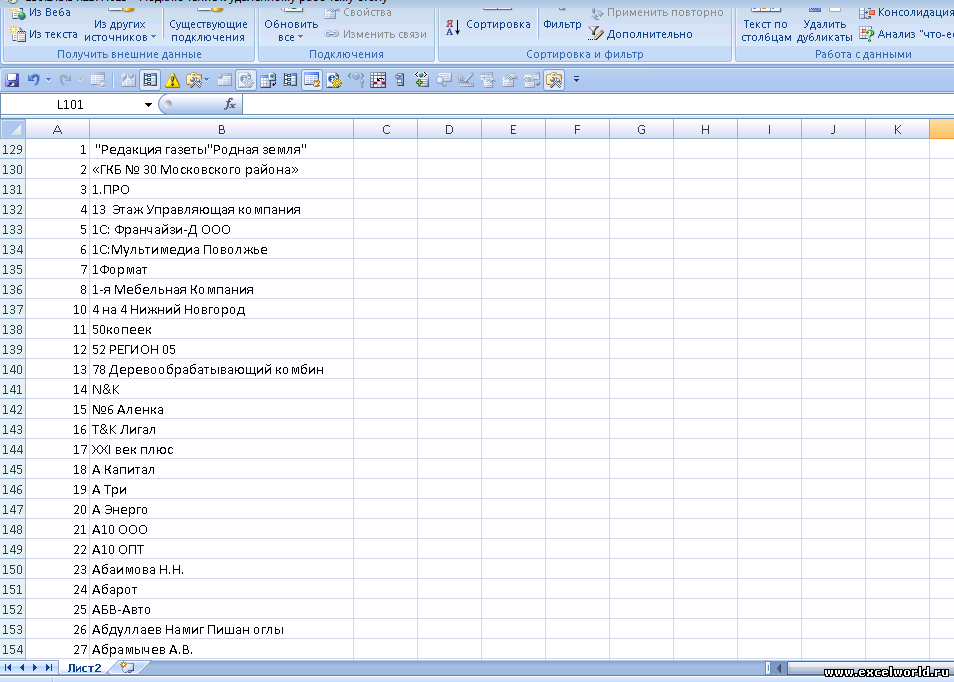This screenshot has height=682, width=954.
Task: Expand 'Из других источников' dropdown
Action: pyautogui.click(x=120, y=30)
